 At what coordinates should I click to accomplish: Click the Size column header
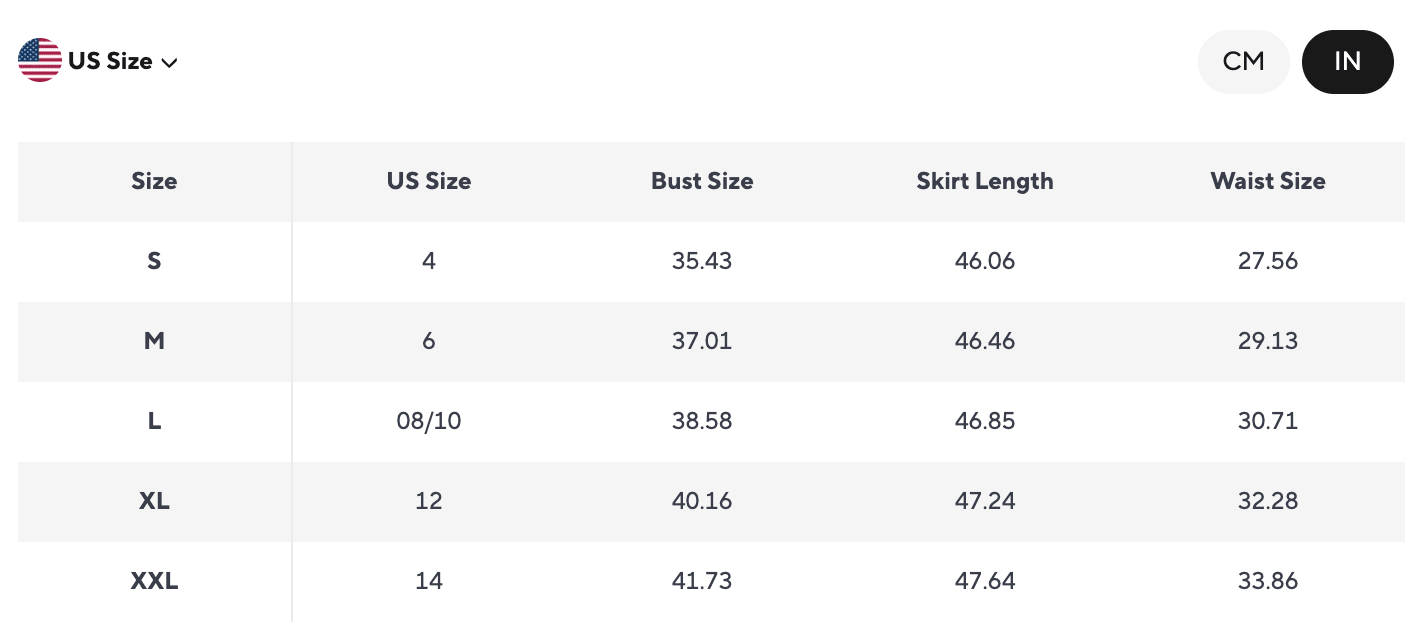pyautogui.click(x=154, y=181)
